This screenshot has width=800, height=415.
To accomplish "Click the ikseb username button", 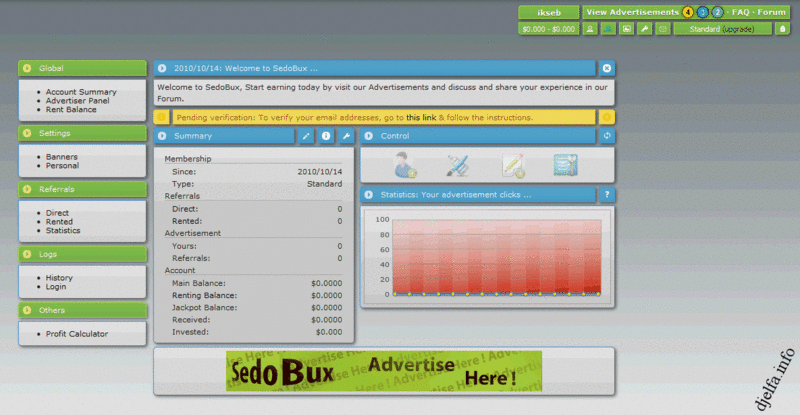I will click(549, 12).
